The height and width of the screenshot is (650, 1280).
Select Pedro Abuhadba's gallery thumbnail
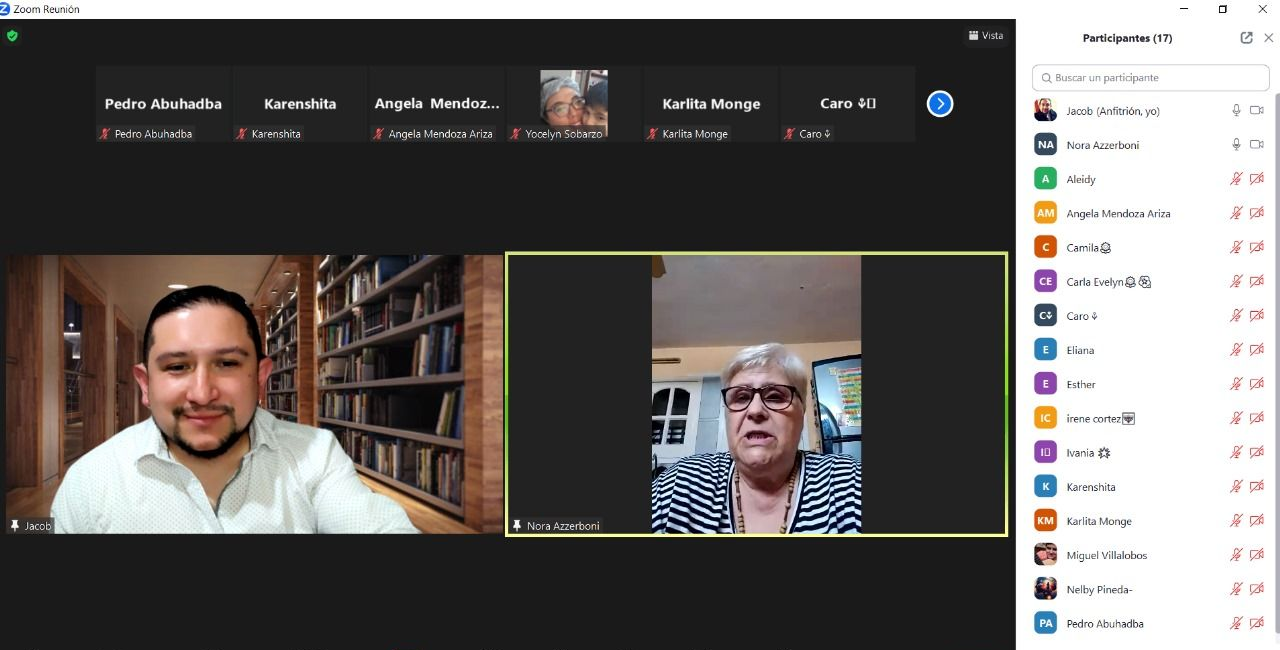pyautogui.click(x=163, y=104)
